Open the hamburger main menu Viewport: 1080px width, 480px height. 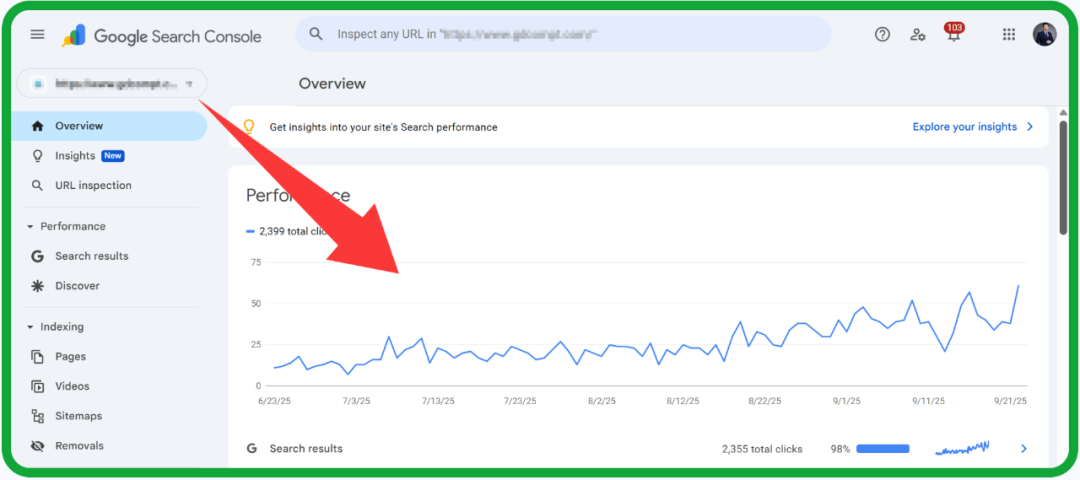(x=37, y=34)
